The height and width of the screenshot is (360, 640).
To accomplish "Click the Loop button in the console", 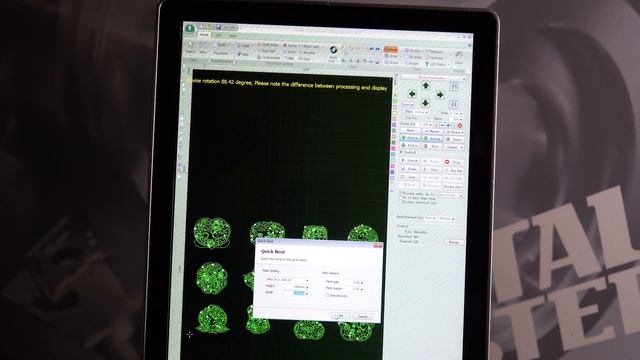I will (409, 177).
